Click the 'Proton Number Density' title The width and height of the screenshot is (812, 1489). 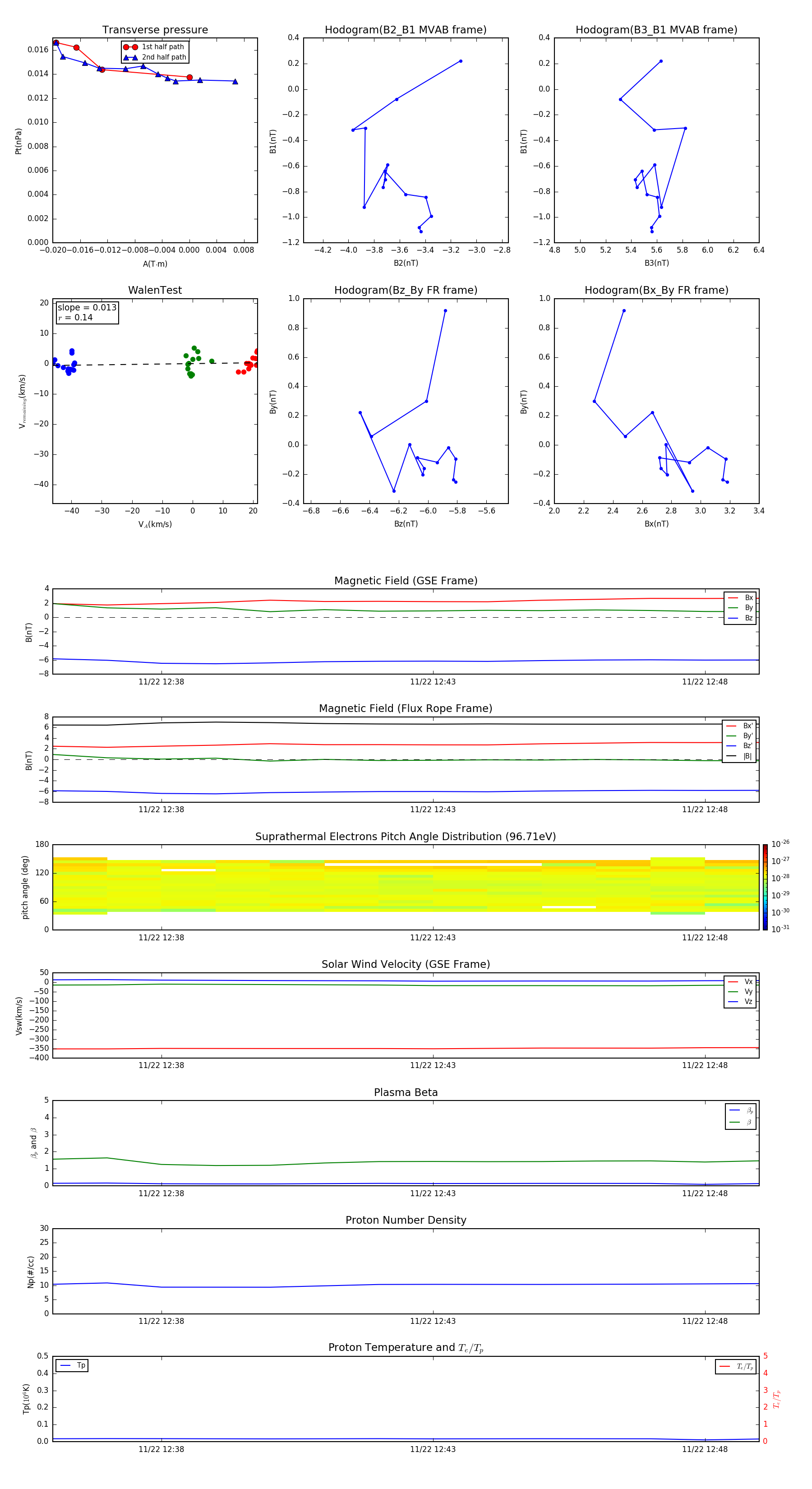pyautogui.click(x=406, y=1220)
